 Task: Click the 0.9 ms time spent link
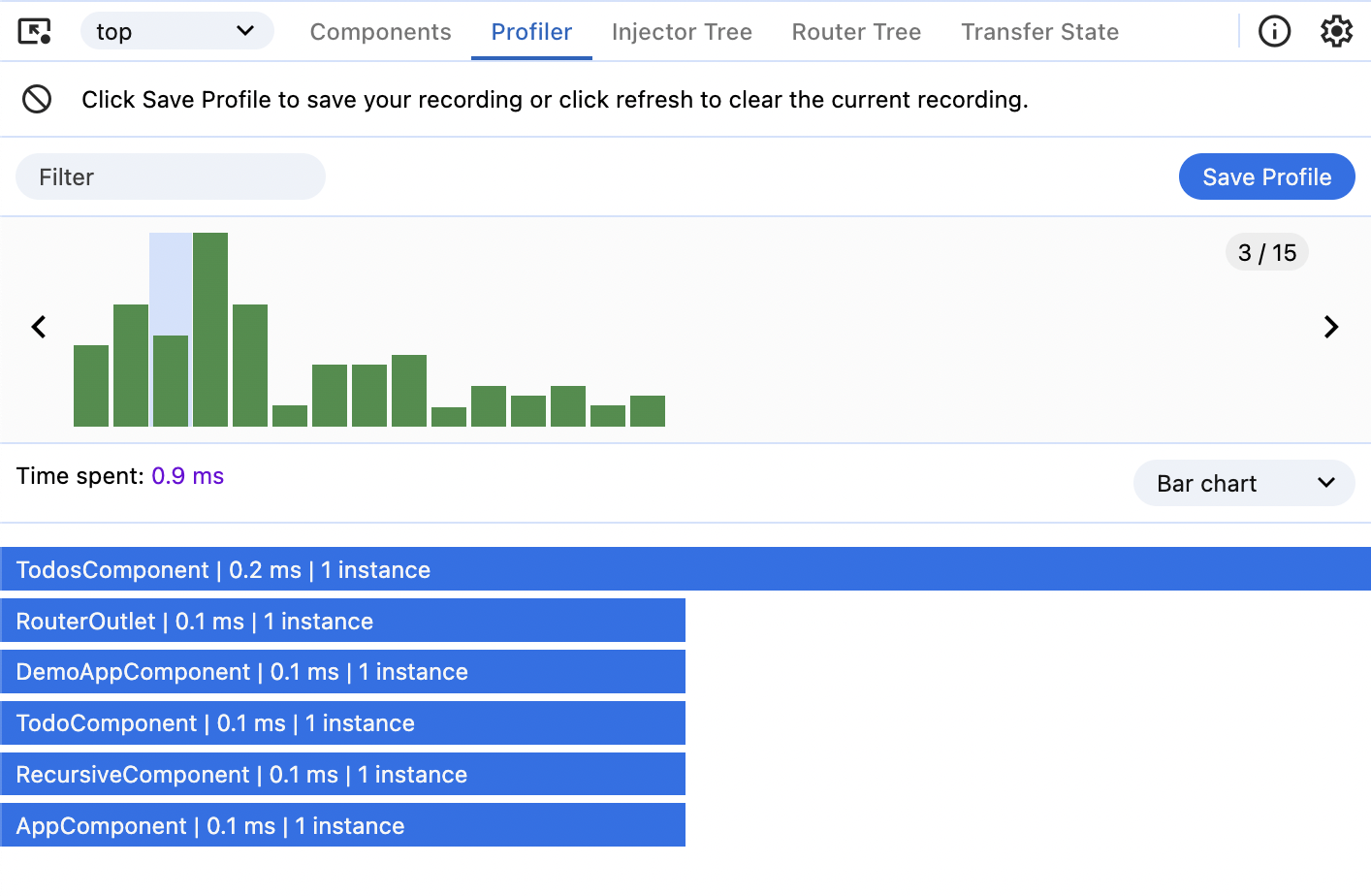(187, 476)
